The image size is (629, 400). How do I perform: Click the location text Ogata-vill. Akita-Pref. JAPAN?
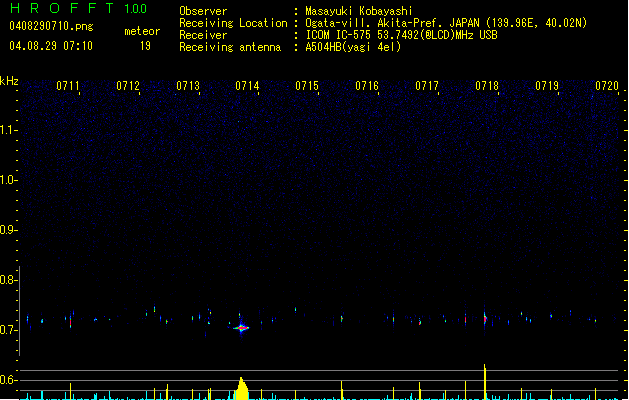(x=392, y=23)
